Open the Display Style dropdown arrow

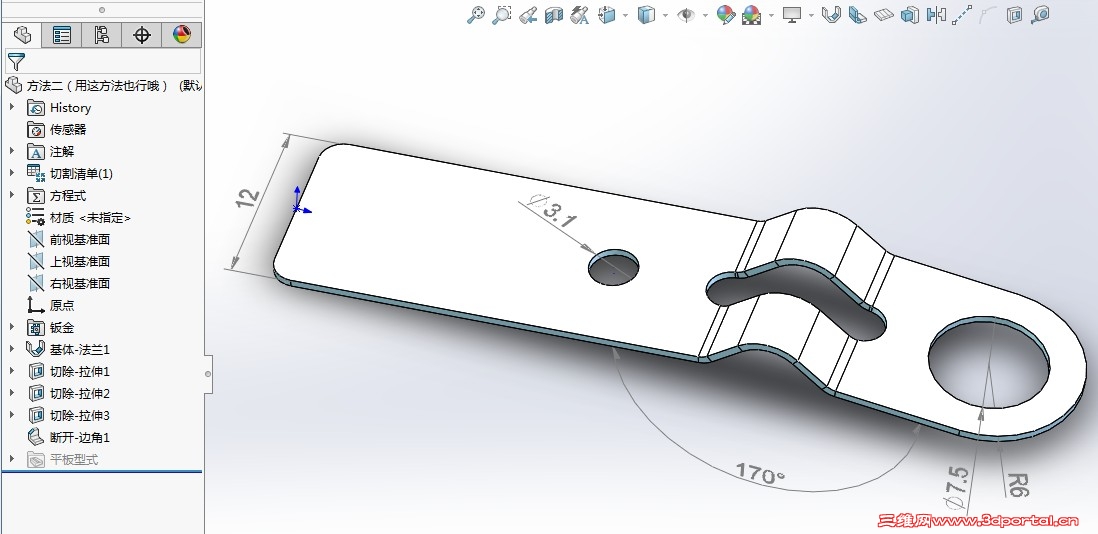[665, 15]
